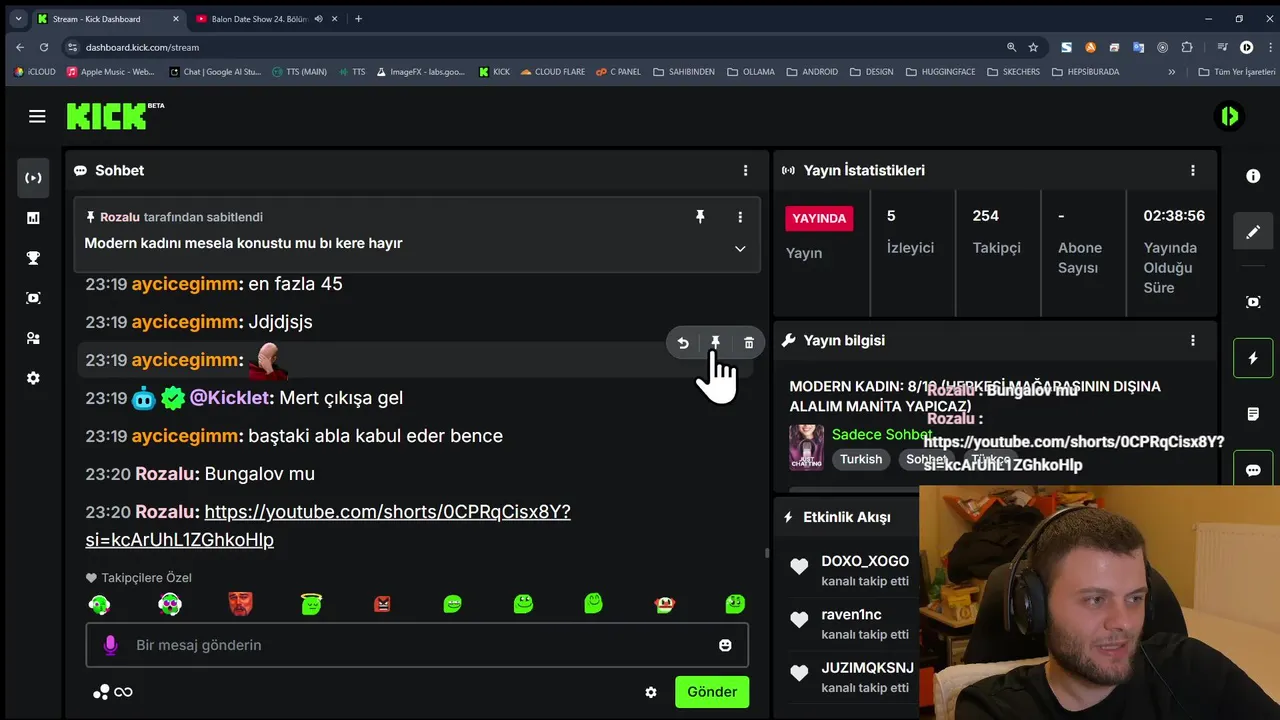Open the chat bubble icon in right sidebar
Image resolution: width=1280 pixels, height=720 pixels.
click(x=1253, y=470)
